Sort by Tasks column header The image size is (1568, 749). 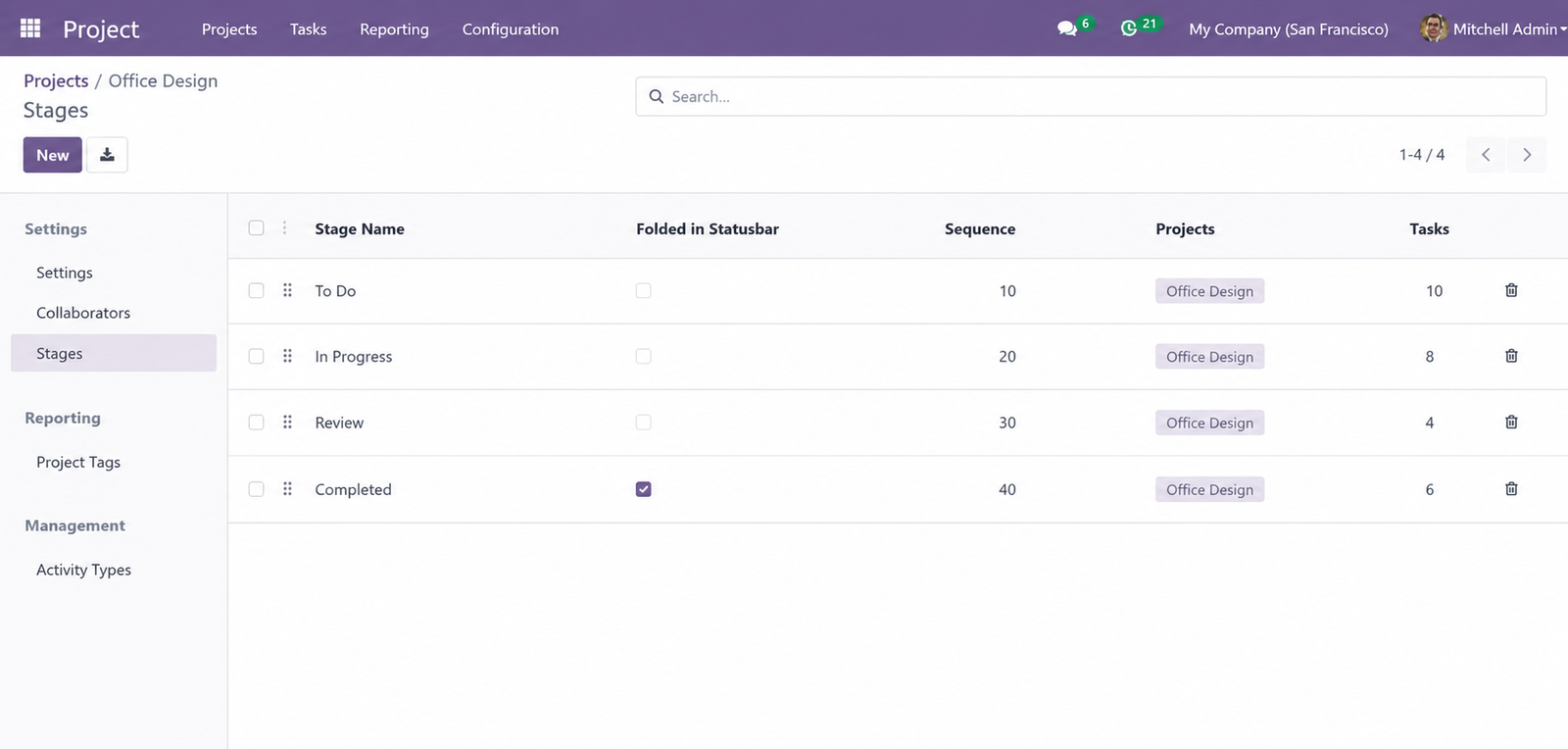tap(1429, 228)
